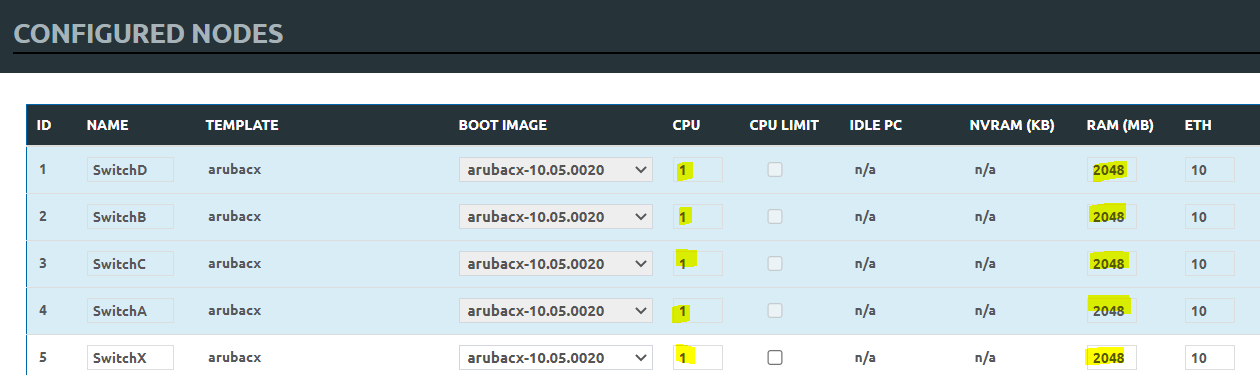
Task: Click ID 3 cell of SwitchC
Action: pyautogui.click(x=42, y=264)
